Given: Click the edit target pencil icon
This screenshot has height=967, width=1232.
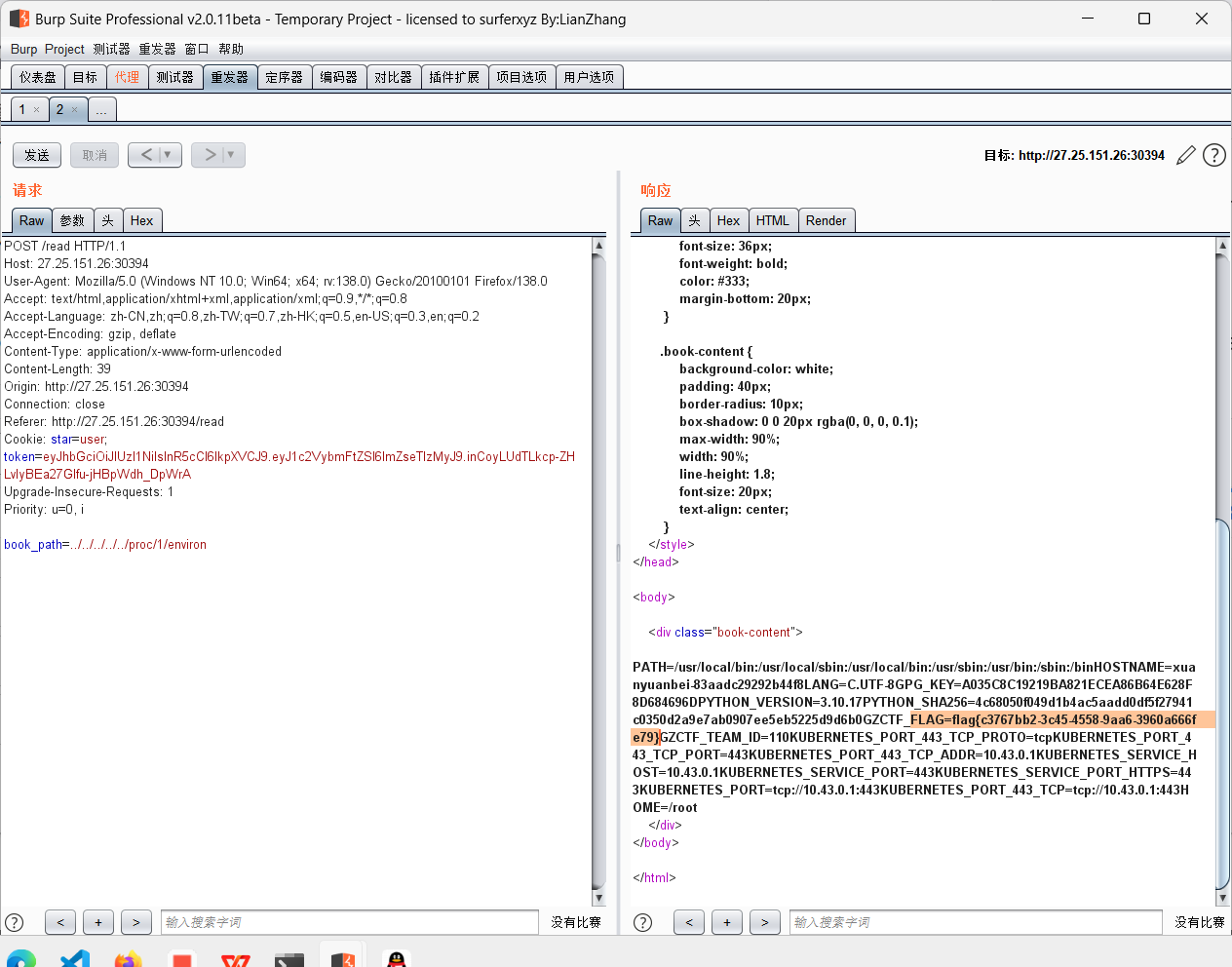Looking at the screenshot, I should [x=1186, y=155].
